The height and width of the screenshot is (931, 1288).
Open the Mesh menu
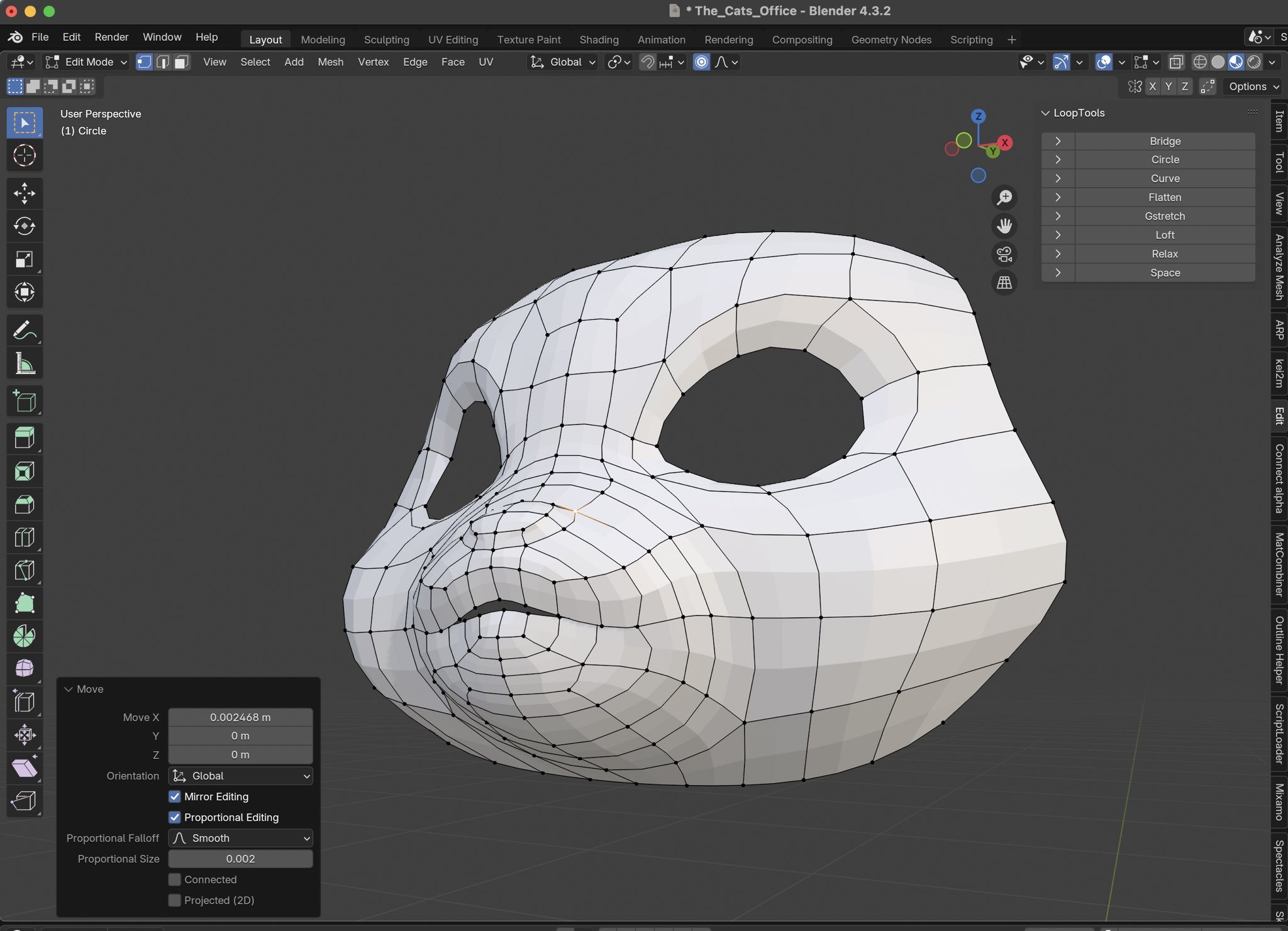[x=330, y=62]
